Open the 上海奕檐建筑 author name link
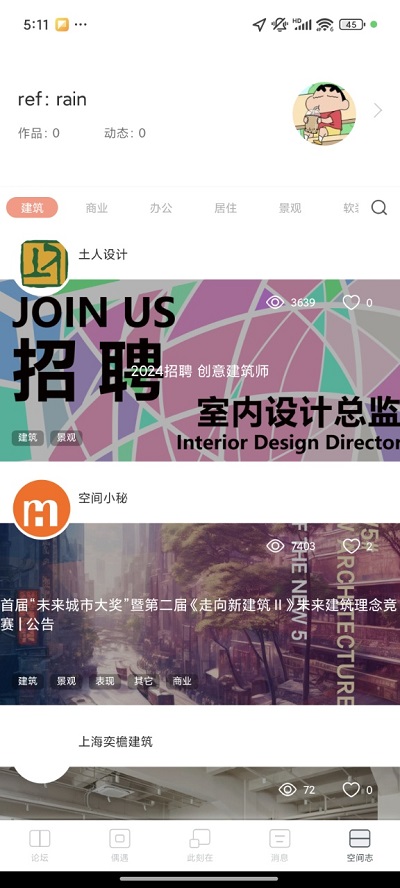400x888 pixels. click(116, 742)
